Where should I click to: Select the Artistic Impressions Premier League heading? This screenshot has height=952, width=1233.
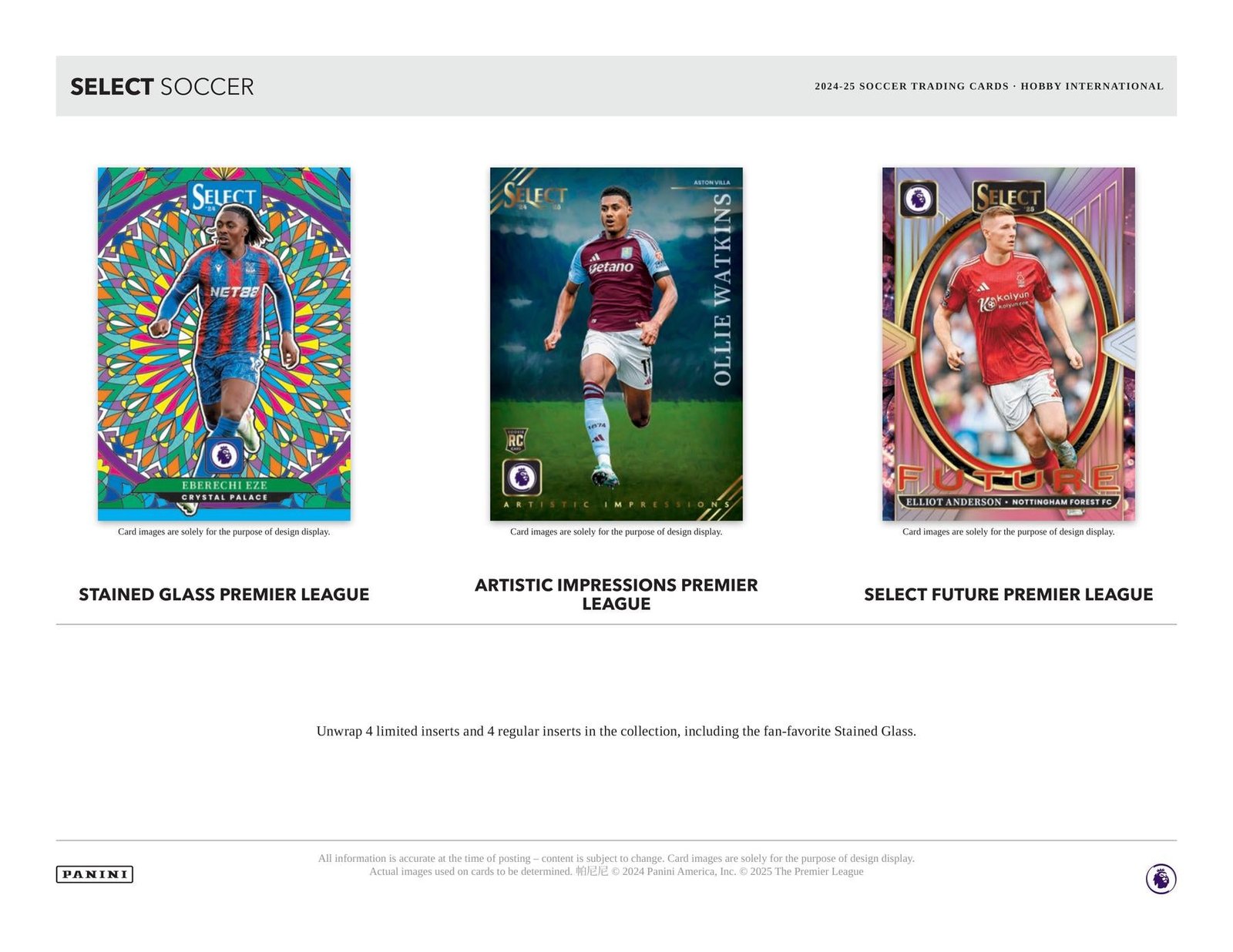[x=616, y=595]
